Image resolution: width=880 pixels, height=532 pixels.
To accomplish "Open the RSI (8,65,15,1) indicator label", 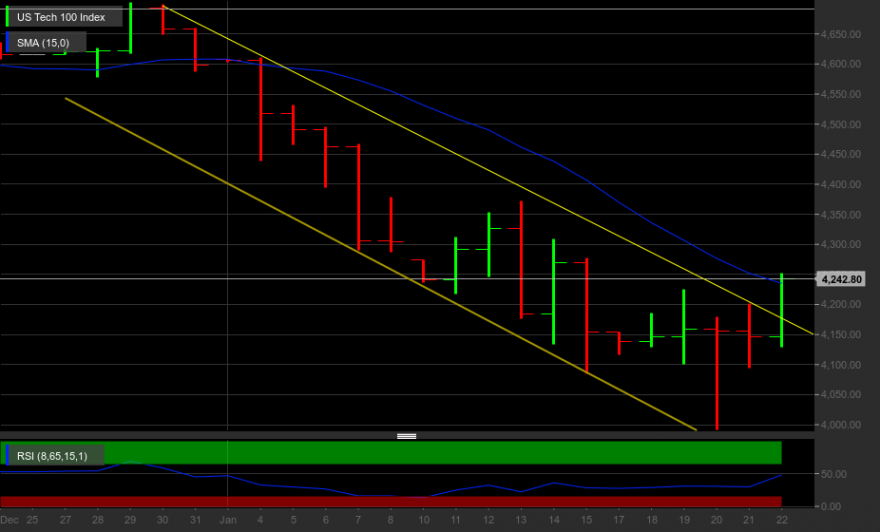I will (x=52, y=456).
